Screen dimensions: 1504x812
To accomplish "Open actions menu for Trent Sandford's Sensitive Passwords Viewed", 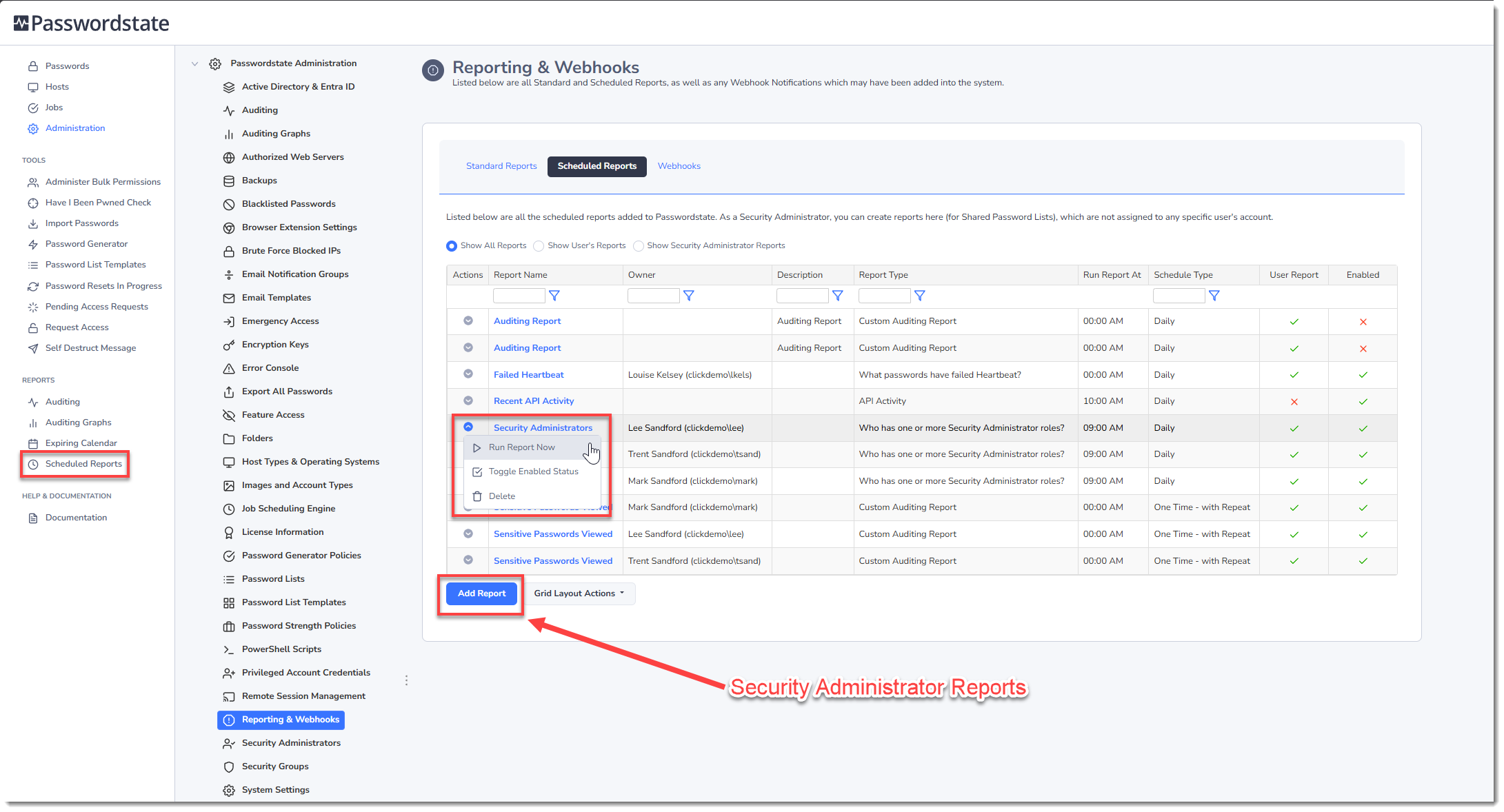I will [468, 560].
